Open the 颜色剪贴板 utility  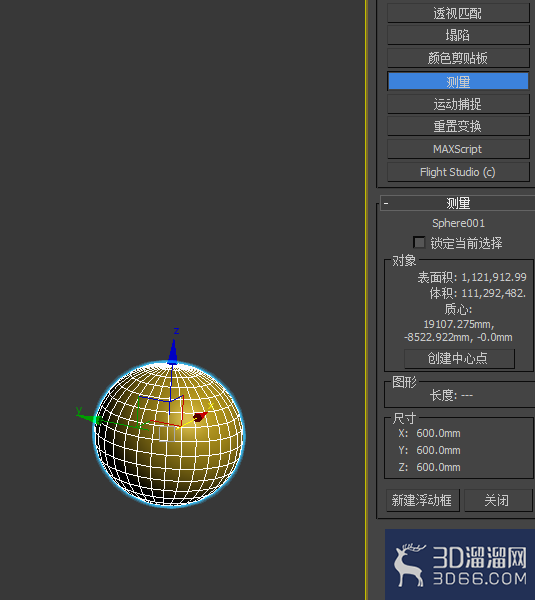point(458,58)
